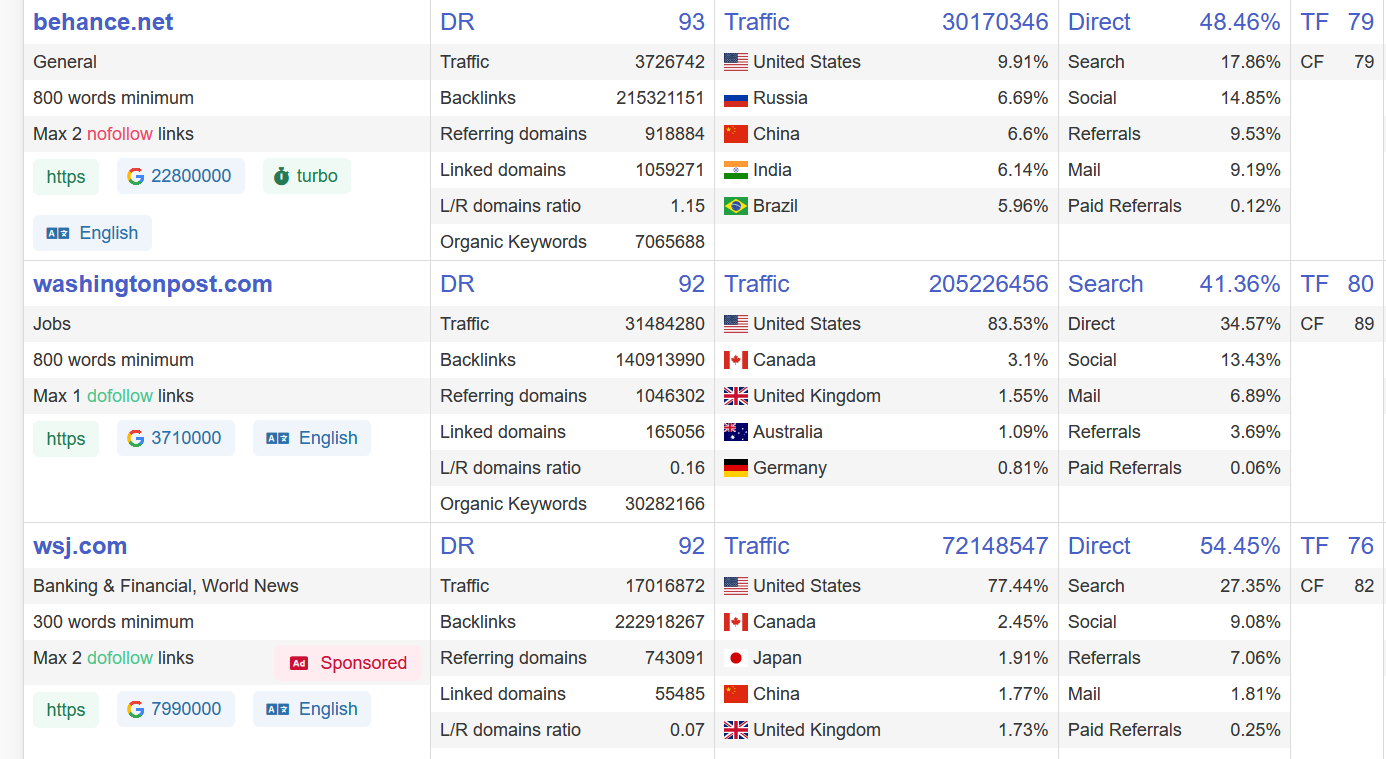The image size is (1386, 759).
Task: Click the United States flag in wsj.com traffic
Action: (736, 586)
